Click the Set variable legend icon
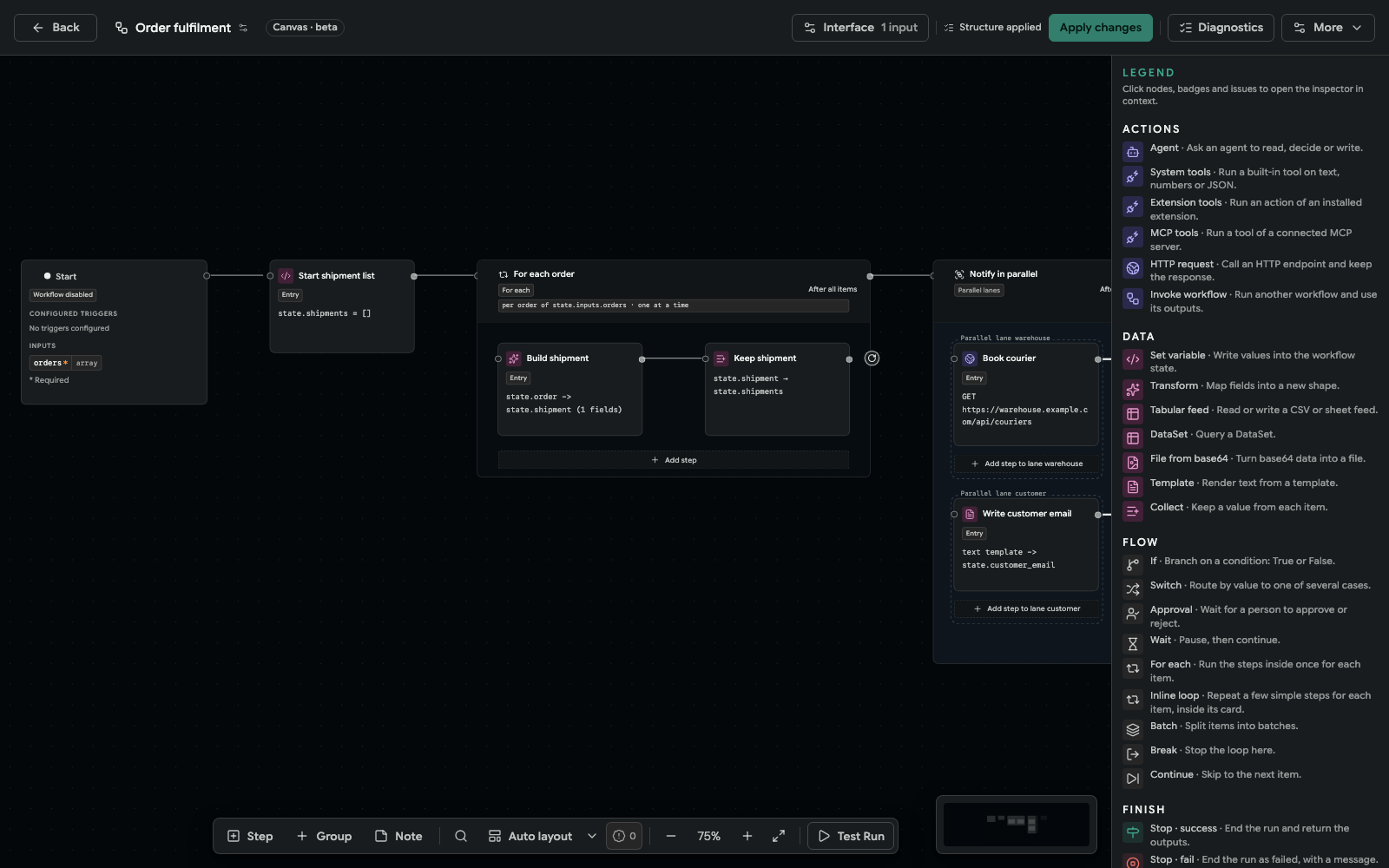 click(1133, 359)
